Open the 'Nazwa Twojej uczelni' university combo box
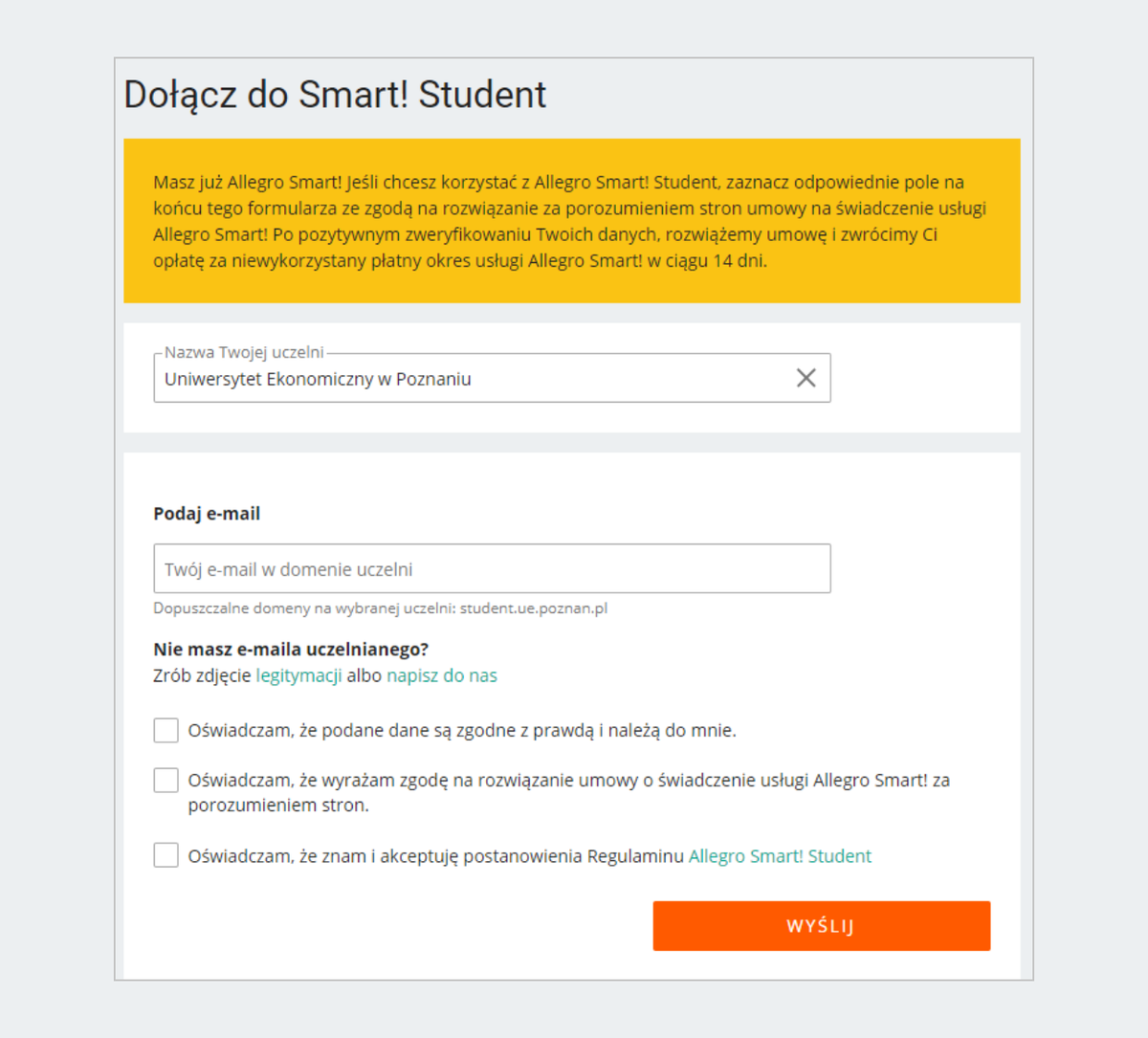The width and height of the screenshot is (1148, 1038). (x=469, y=379)
